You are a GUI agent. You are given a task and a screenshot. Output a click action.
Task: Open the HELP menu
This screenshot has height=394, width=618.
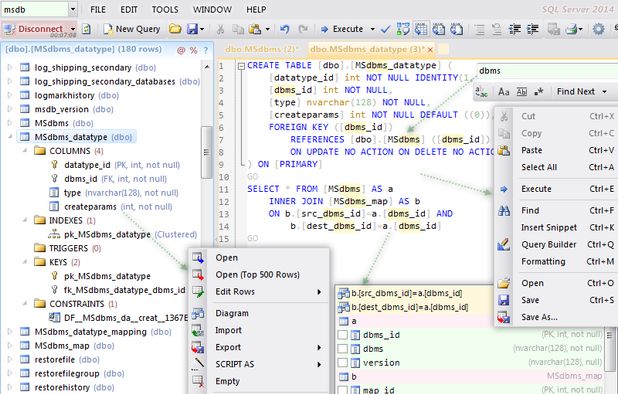256,9
